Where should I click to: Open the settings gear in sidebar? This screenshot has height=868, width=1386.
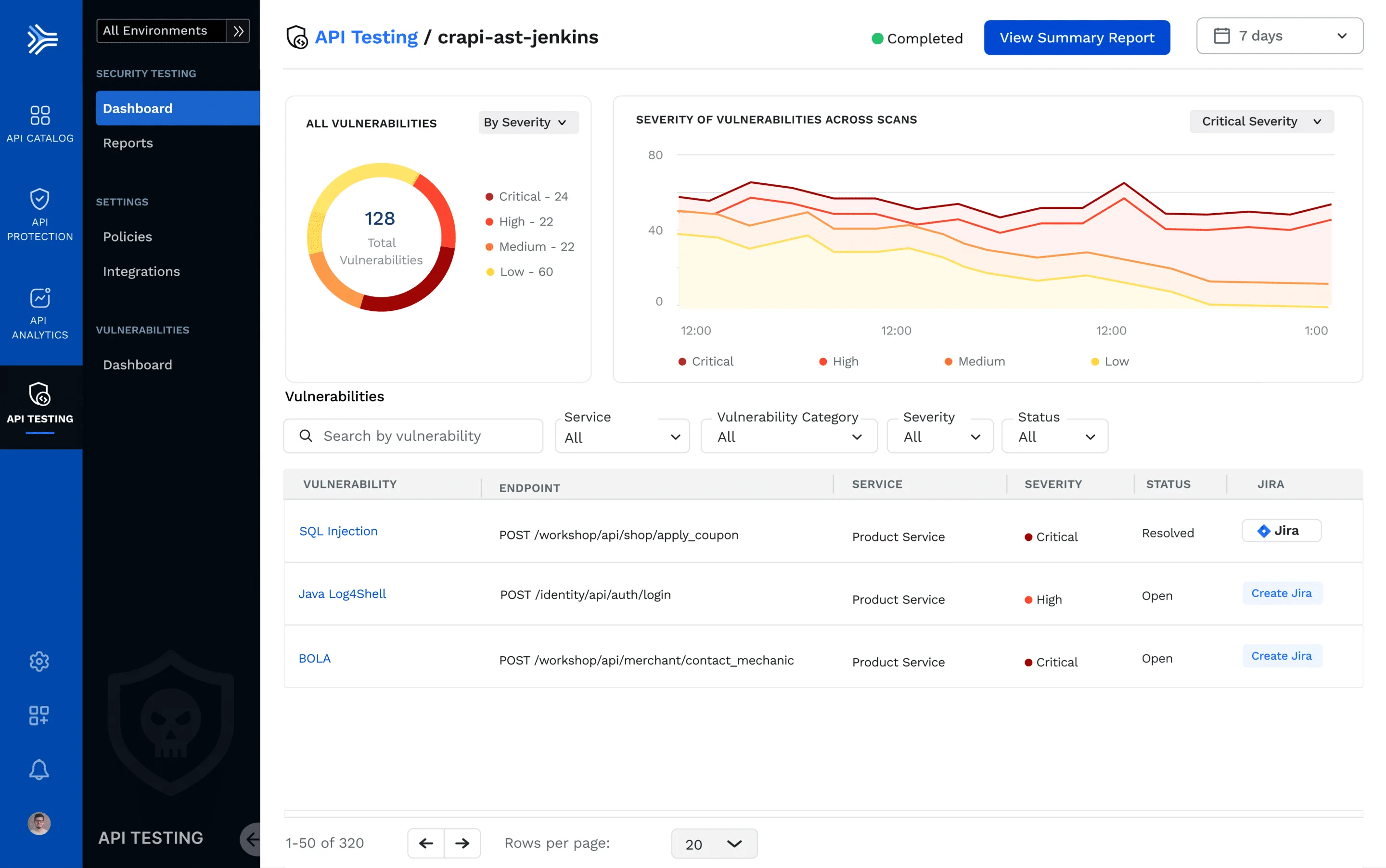(39, 661)
